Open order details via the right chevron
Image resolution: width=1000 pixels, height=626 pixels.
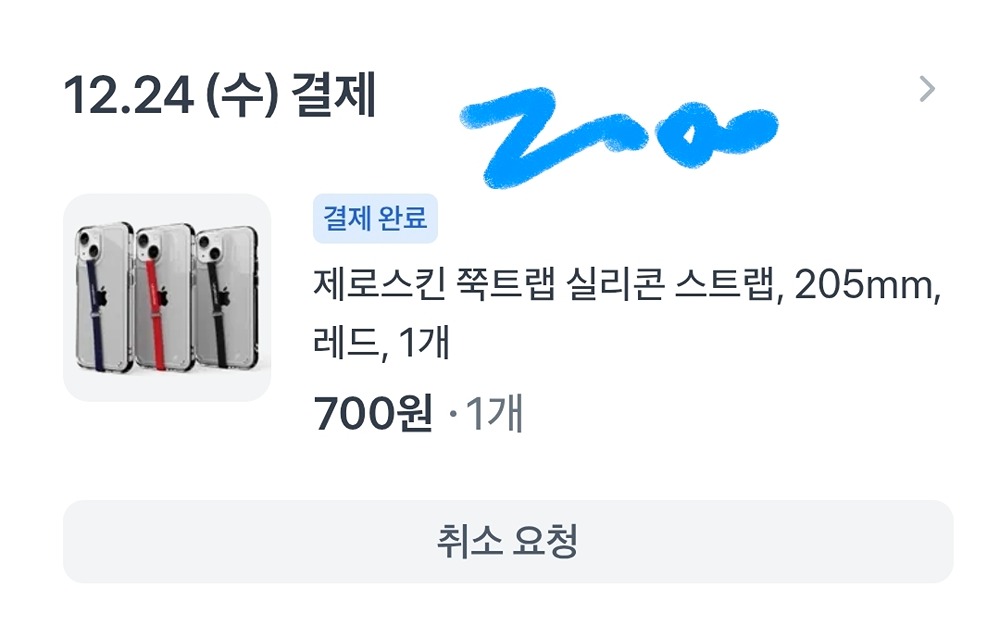(927, 89)
